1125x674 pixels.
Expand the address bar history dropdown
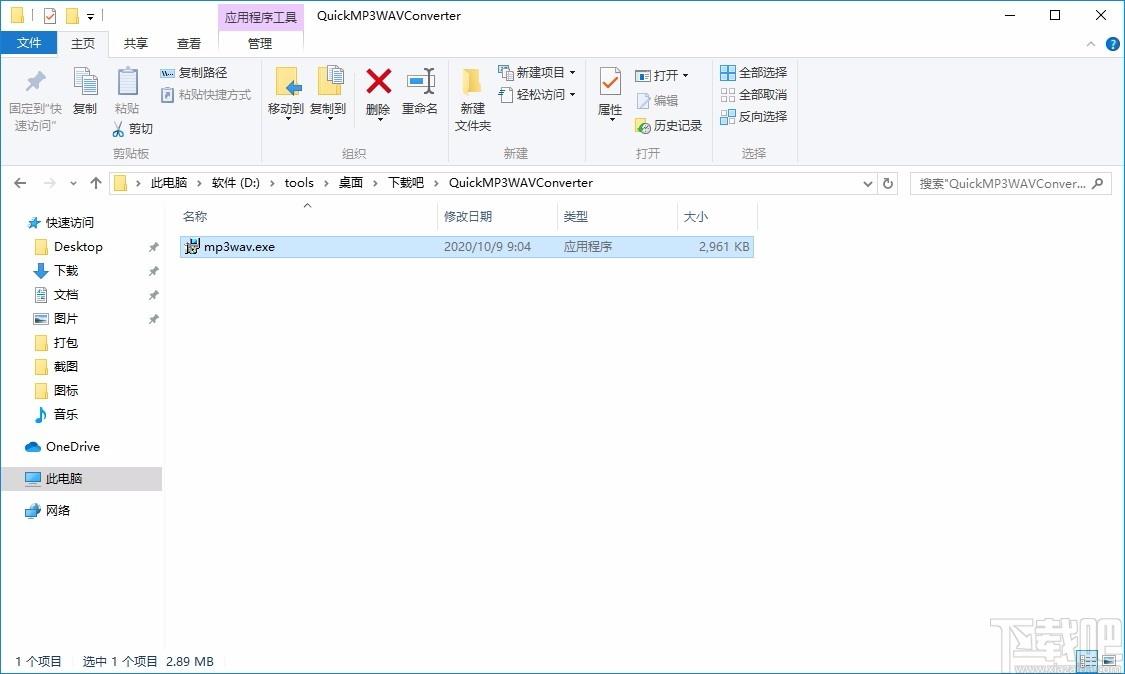pos(867,184)
